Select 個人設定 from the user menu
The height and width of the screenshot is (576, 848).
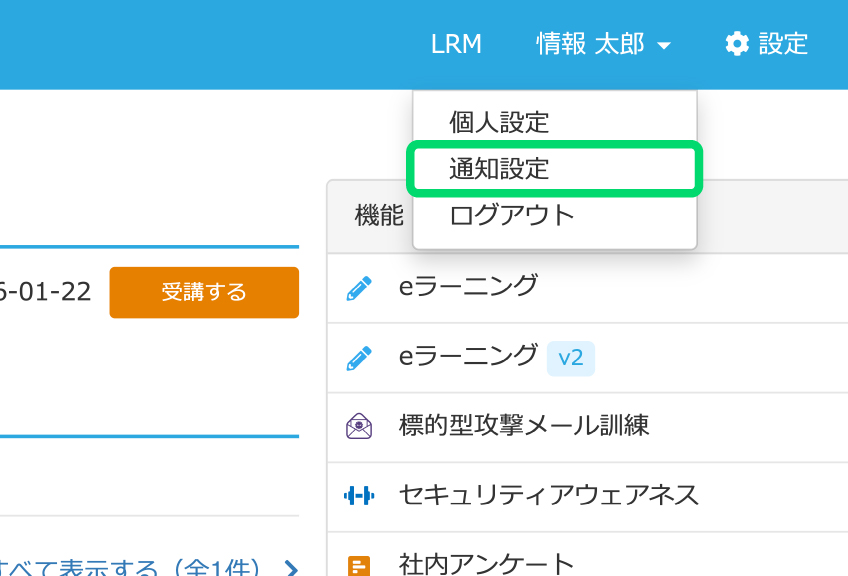(499, 123)
